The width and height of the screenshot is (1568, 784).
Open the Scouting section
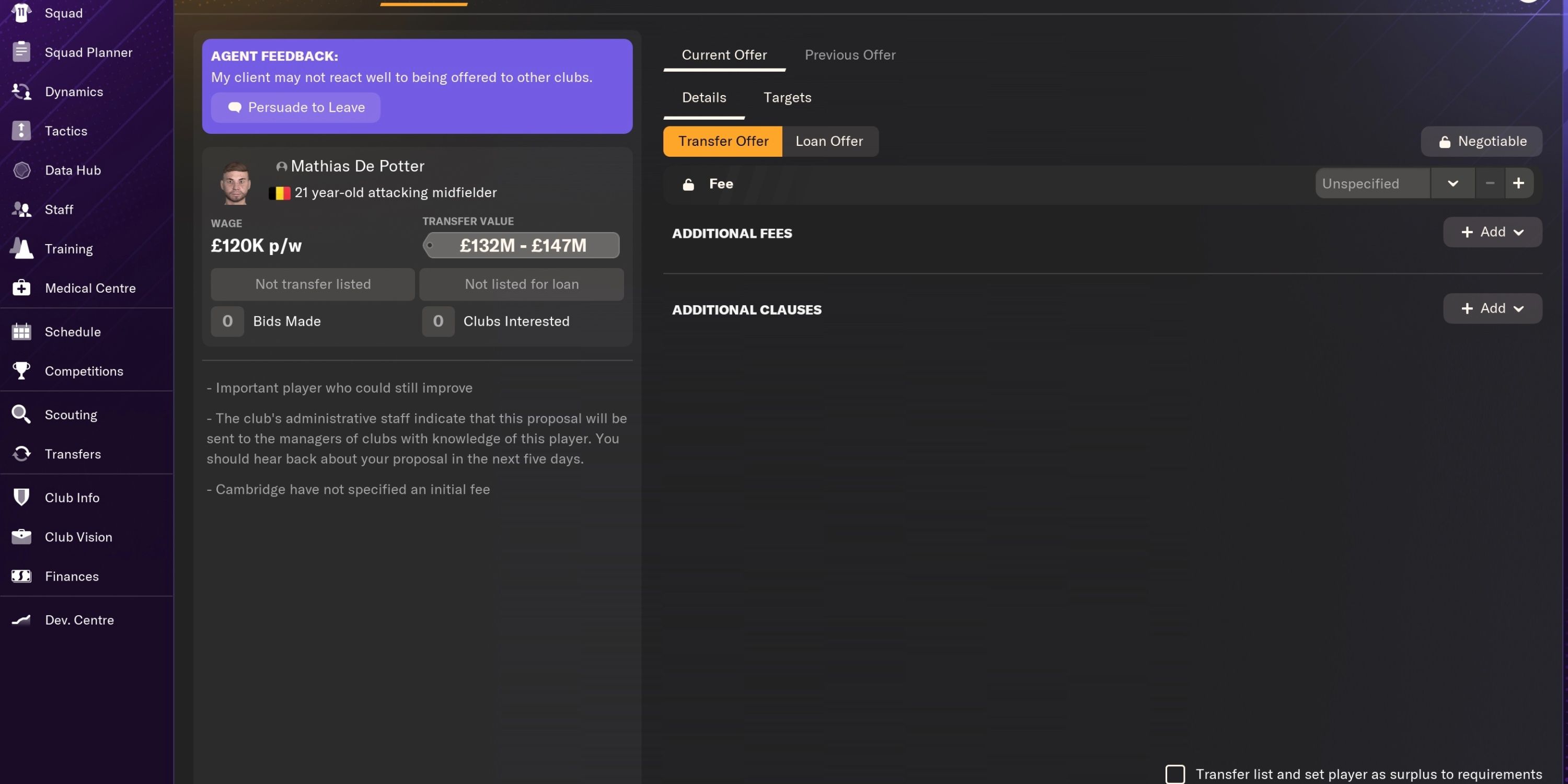pos(71,414)
